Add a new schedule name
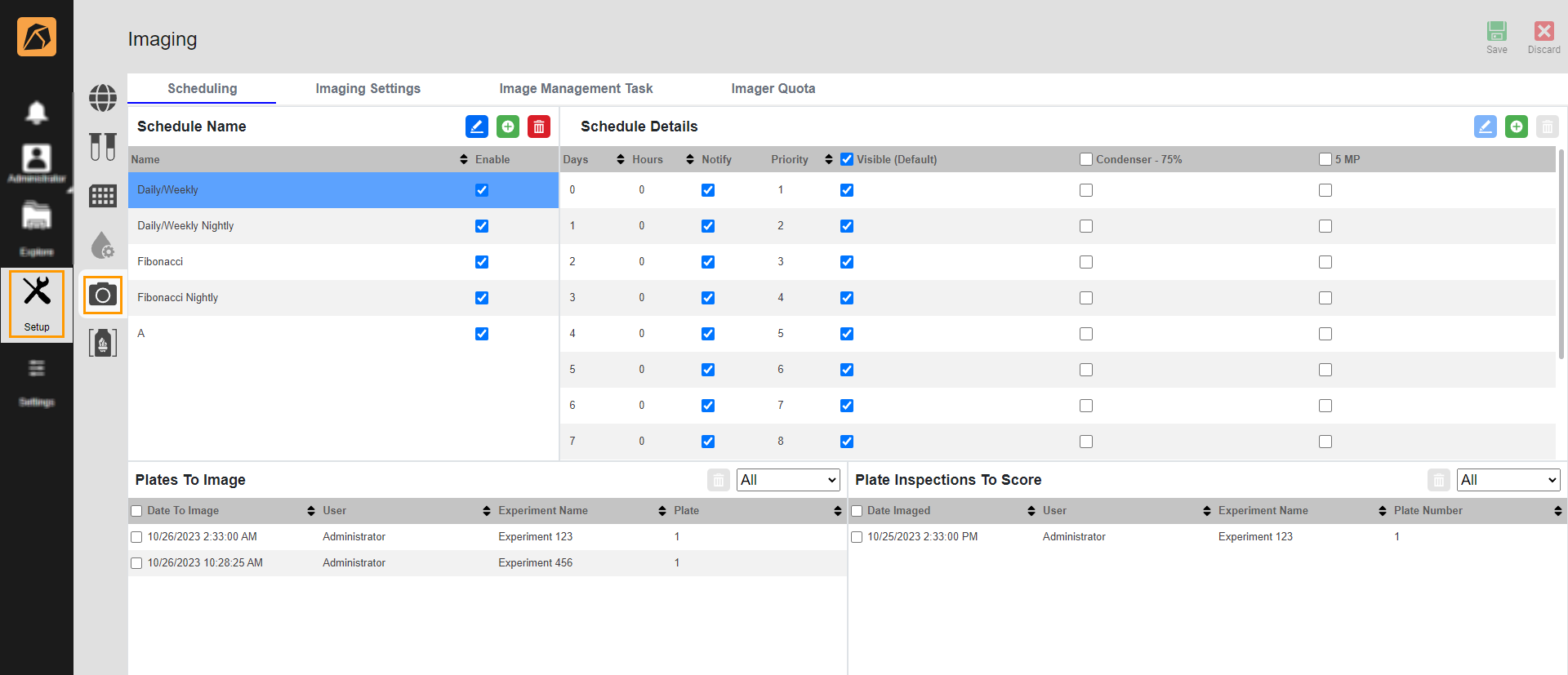 pyautogui.click(x=508, y=127)
